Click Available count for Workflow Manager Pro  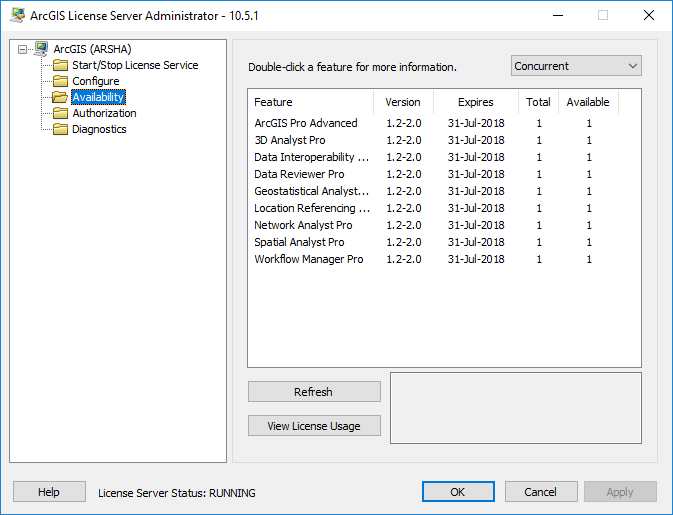589,259
